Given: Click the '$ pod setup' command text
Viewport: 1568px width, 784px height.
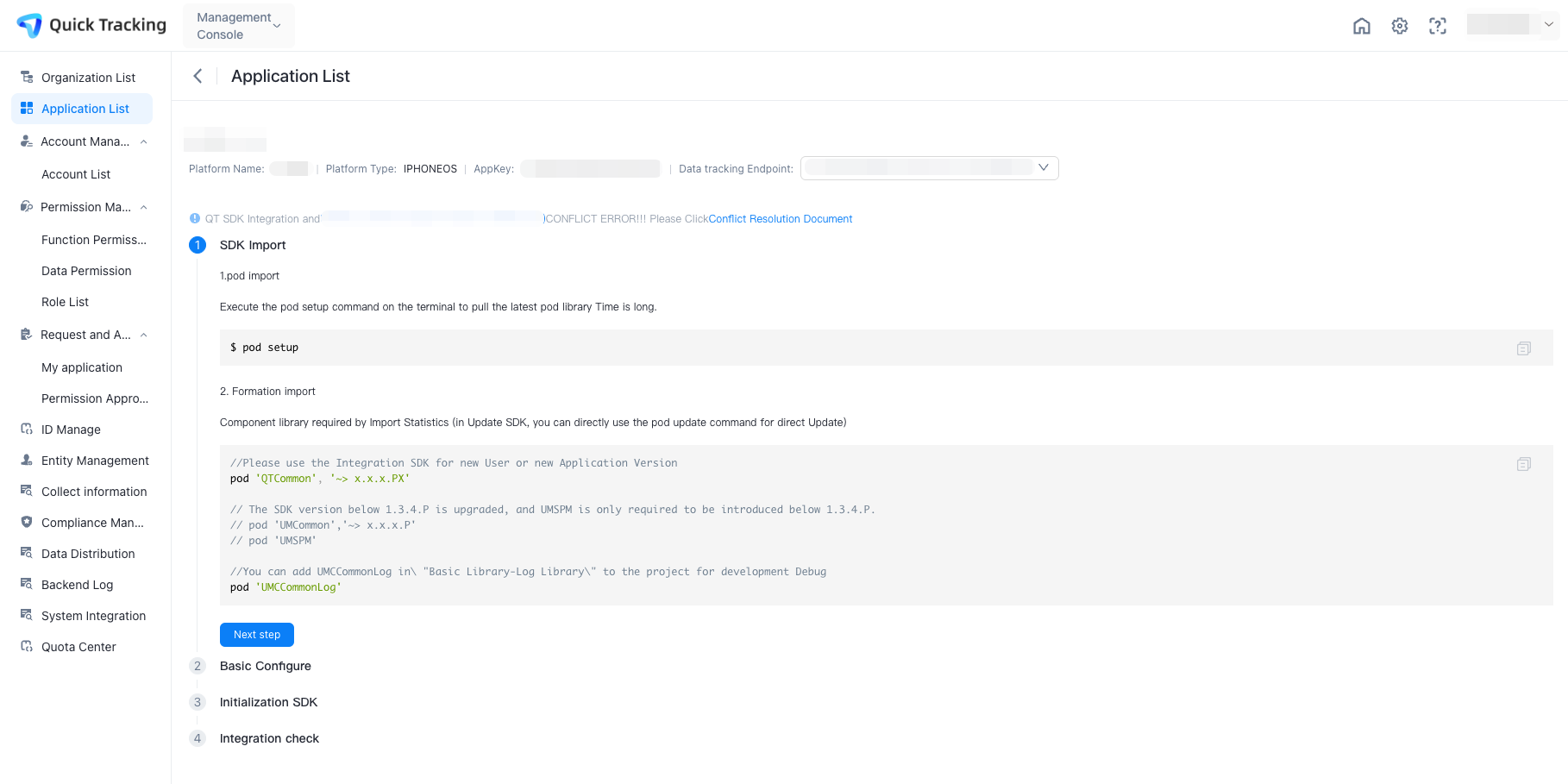Looking at the screenshot, I should pyautogui.click(x=265, y=348).
